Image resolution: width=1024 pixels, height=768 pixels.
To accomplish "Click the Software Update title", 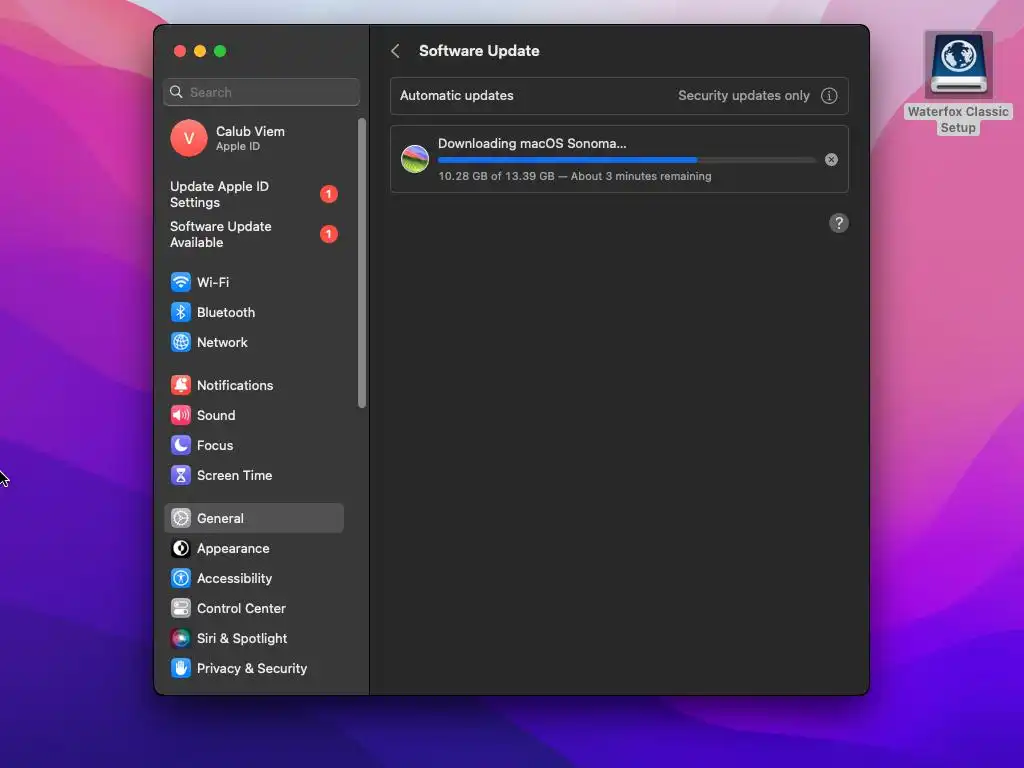I will (x=479, y=51).
